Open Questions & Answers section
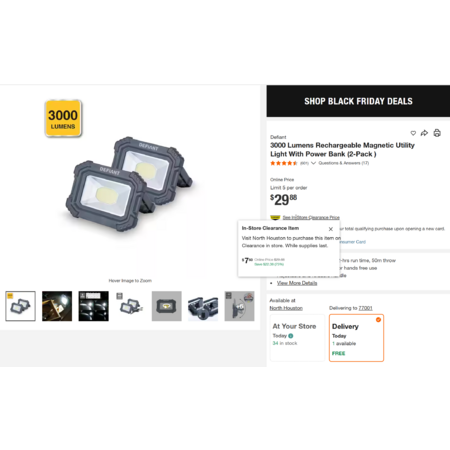 (x=344, y=163)
